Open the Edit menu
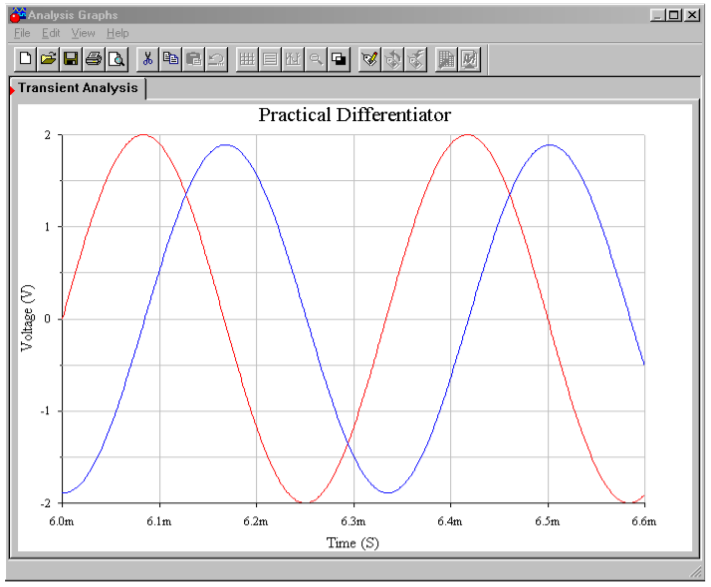This screenshot has height=587, width=711. click(51, 33)
